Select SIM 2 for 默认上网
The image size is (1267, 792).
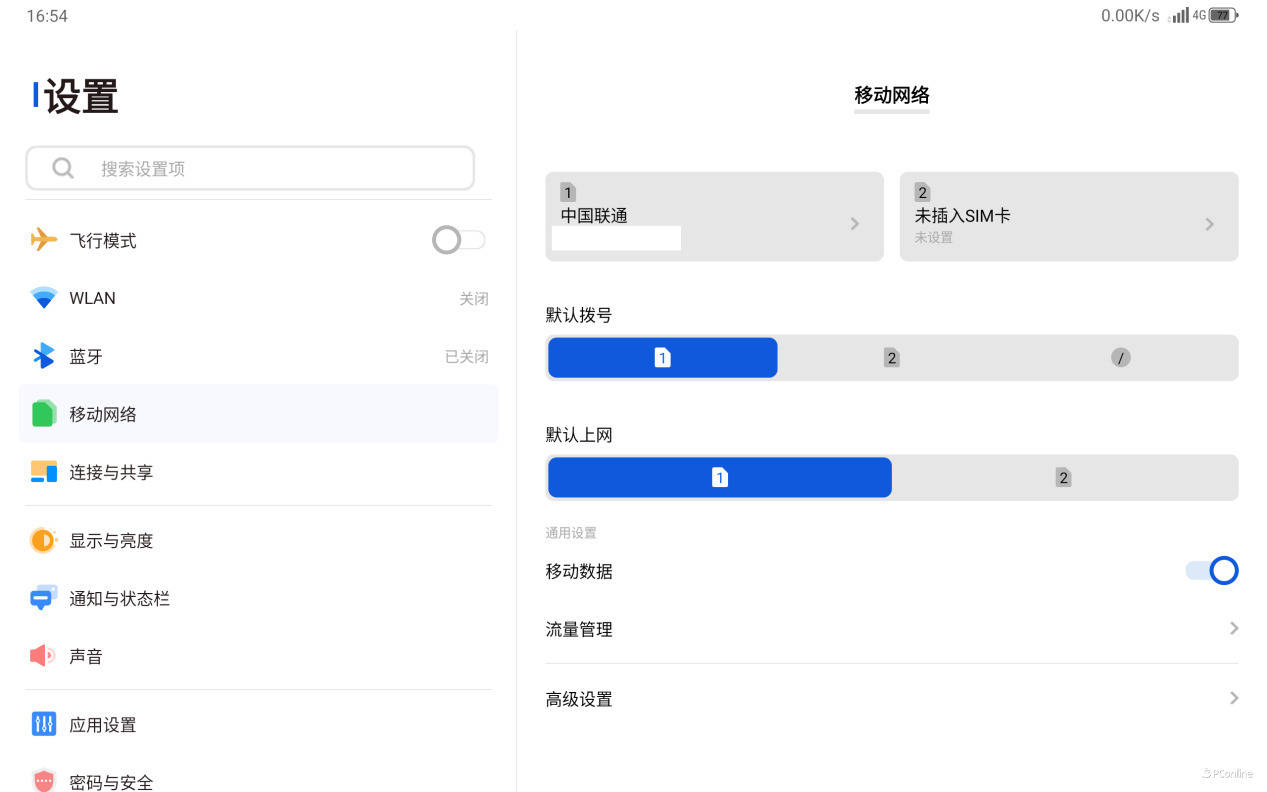point(1063,478)
